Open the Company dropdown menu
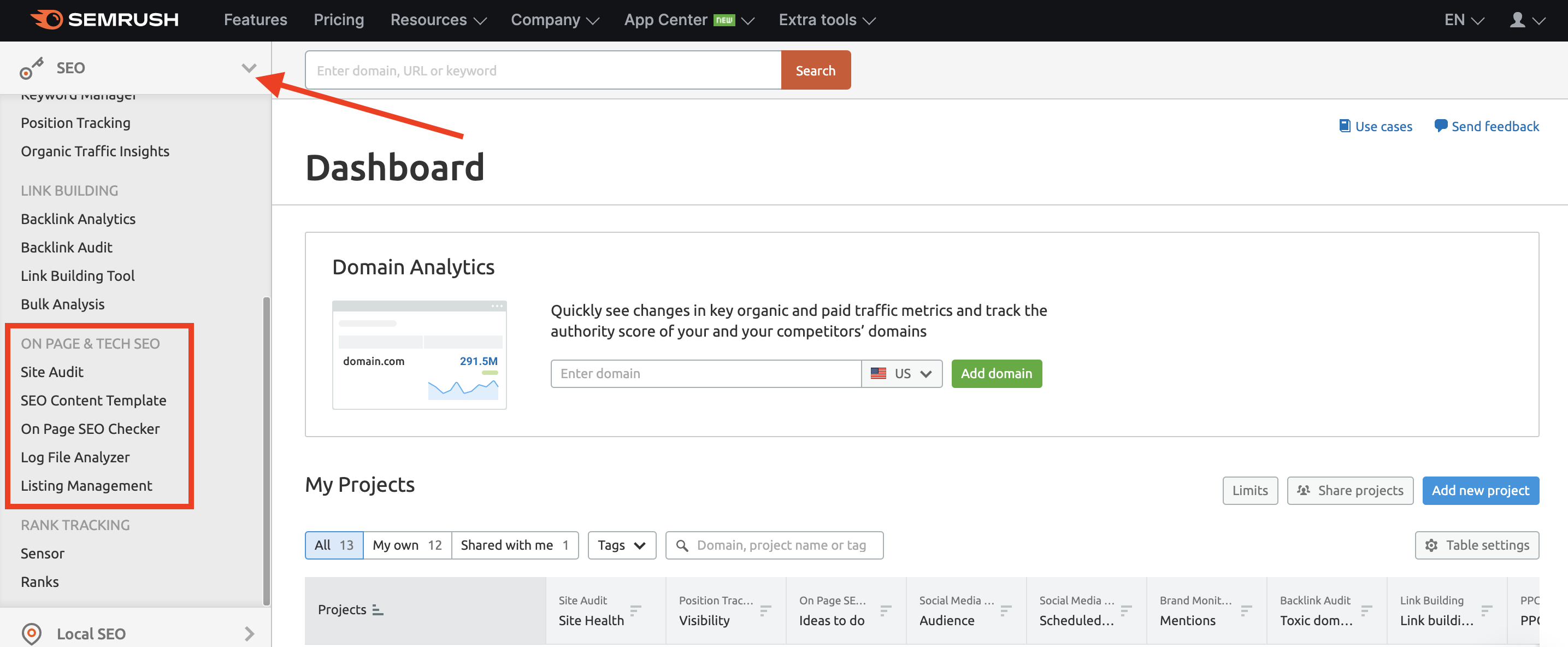Image resolution: width=1568 pixels, height=647 pixels. pyautogui.click(x=555, y=20)
